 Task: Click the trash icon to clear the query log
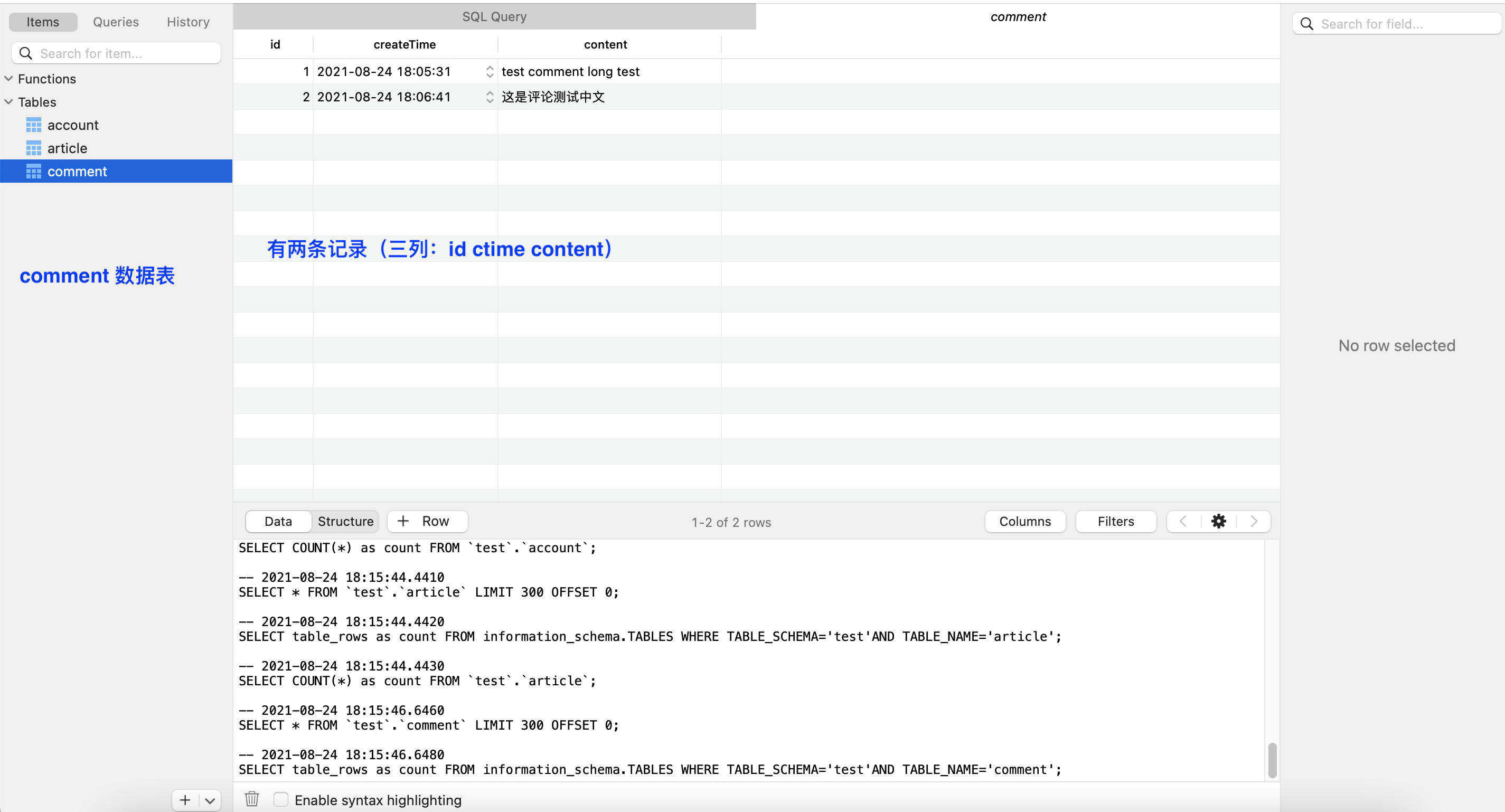click(252, 799)
